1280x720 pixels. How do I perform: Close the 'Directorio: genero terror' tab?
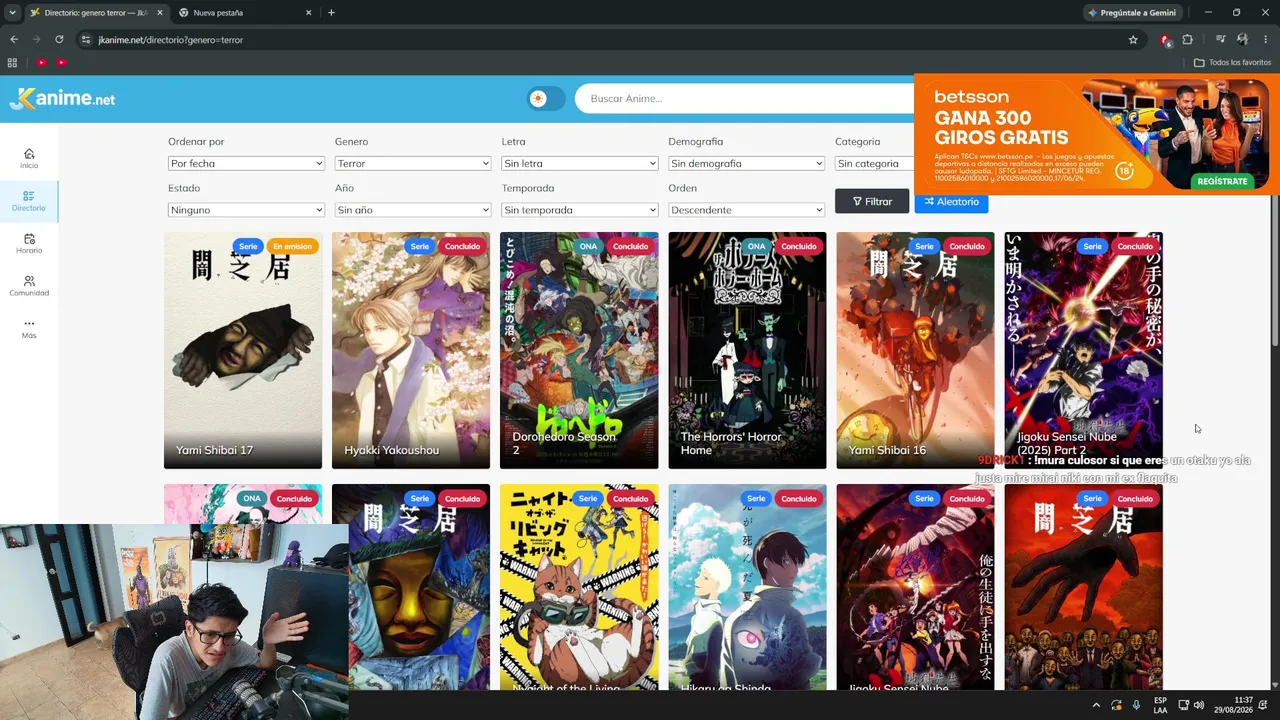coord(160,13)
